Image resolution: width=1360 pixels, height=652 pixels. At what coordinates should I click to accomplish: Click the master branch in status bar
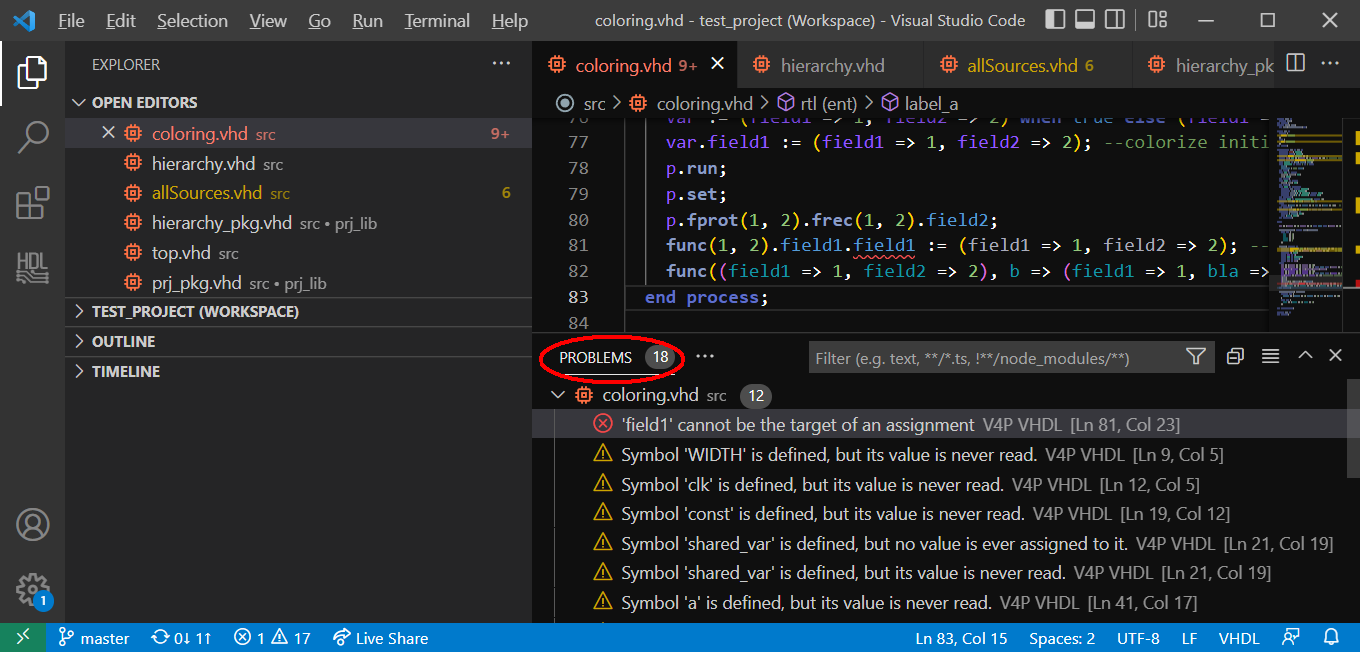[x=94, y=638]
